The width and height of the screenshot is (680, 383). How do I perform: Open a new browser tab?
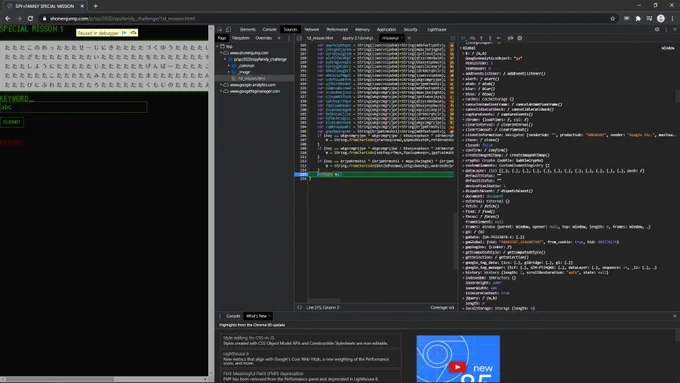click(x=95, y=6)
